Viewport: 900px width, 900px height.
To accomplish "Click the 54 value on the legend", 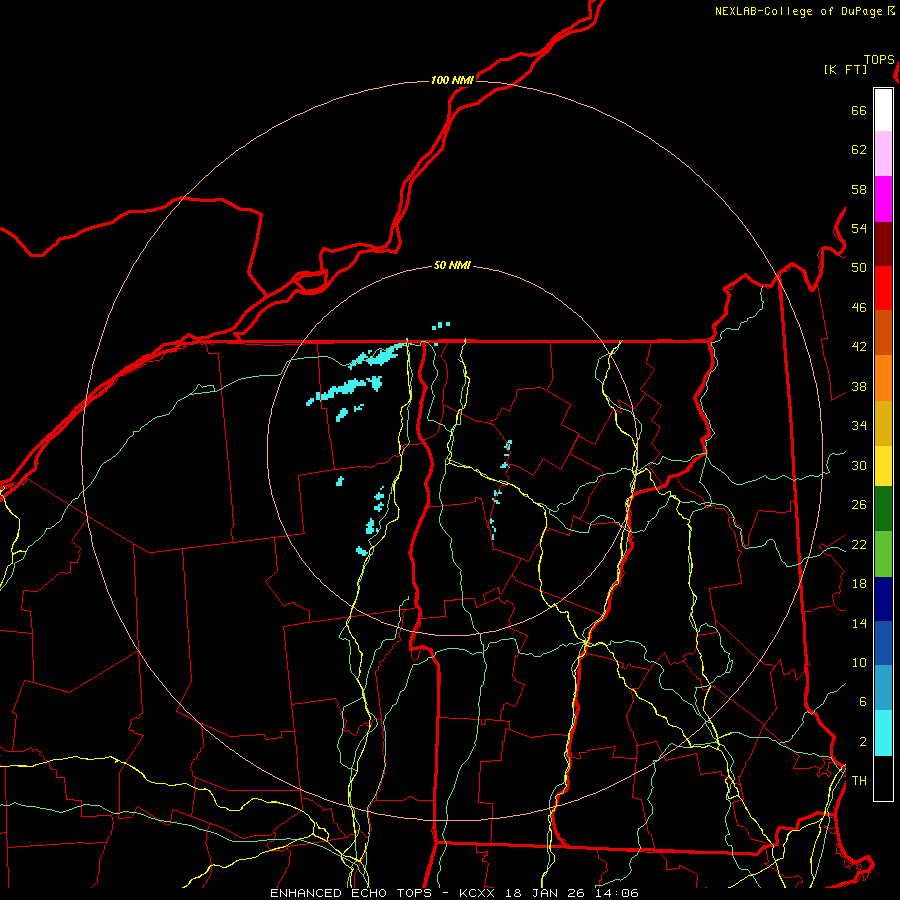I will tap(859, 228).
